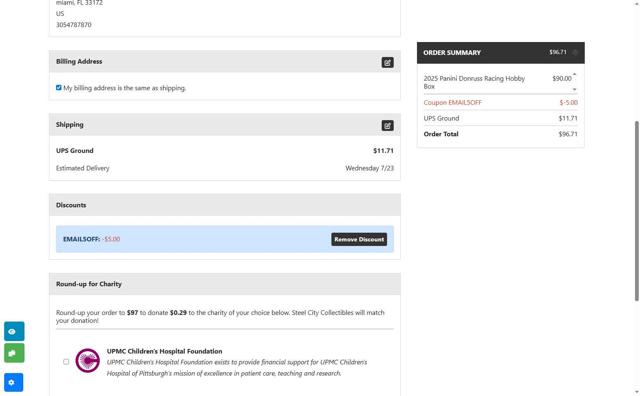640x396 pixels.
Task: Click the Order Total label
Action: [x=441, y=134]
